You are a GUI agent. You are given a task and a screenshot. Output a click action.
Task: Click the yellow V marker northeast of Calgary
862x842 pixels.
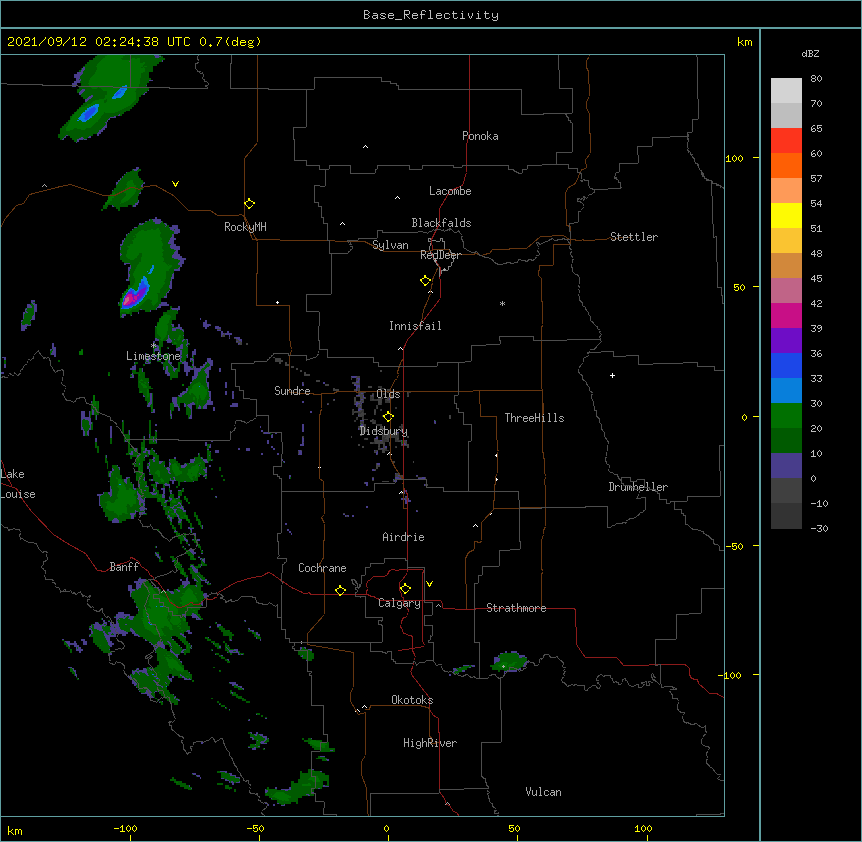click(429, 584)
